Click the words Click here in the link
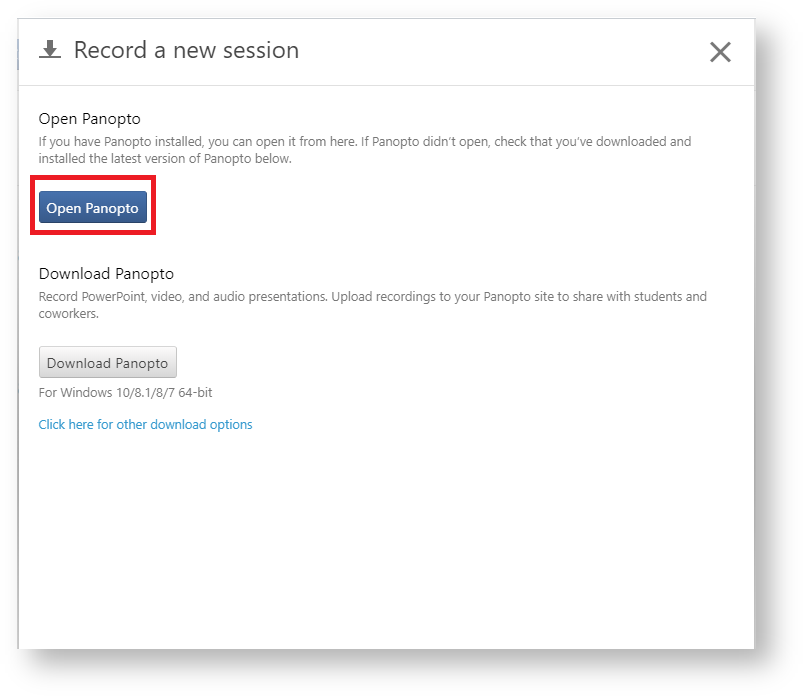This screenshot has width=804, height=697. (66, 425)
